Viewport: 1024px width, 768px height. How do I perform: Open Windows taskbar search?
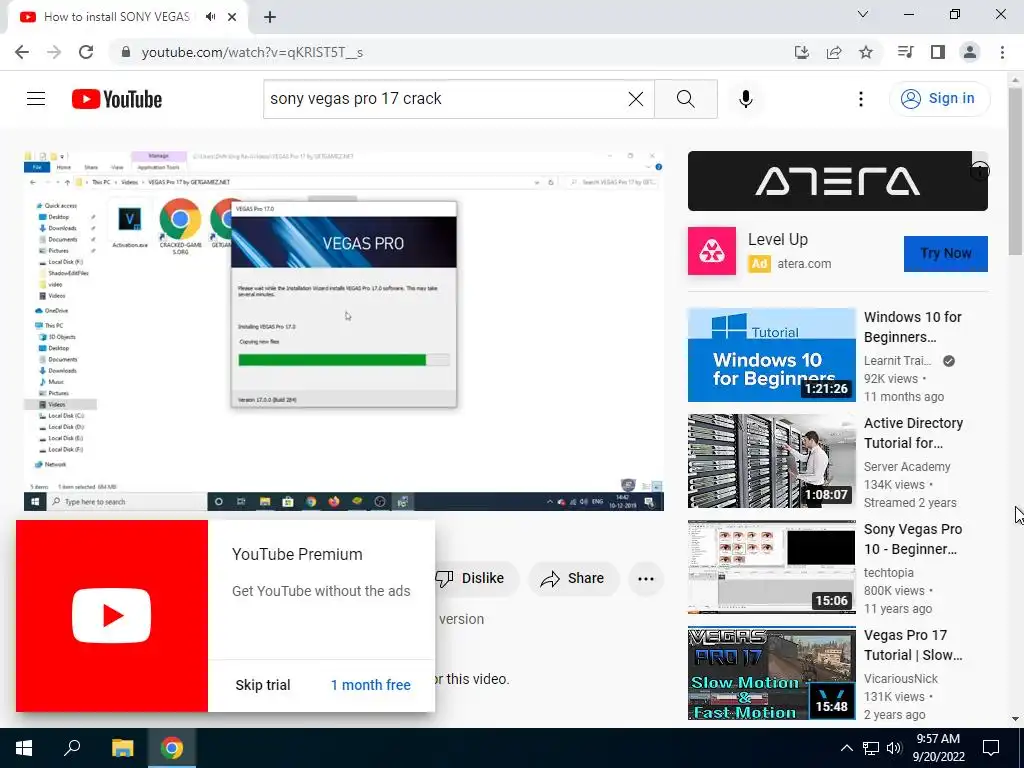coord(72,748)
